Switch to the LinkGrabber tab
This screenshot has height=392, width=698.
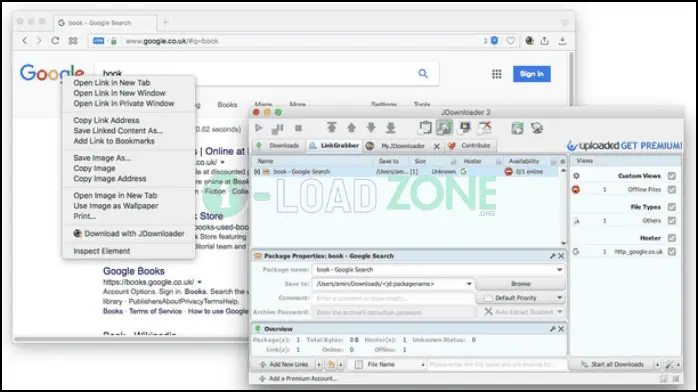tap(334, 145)
